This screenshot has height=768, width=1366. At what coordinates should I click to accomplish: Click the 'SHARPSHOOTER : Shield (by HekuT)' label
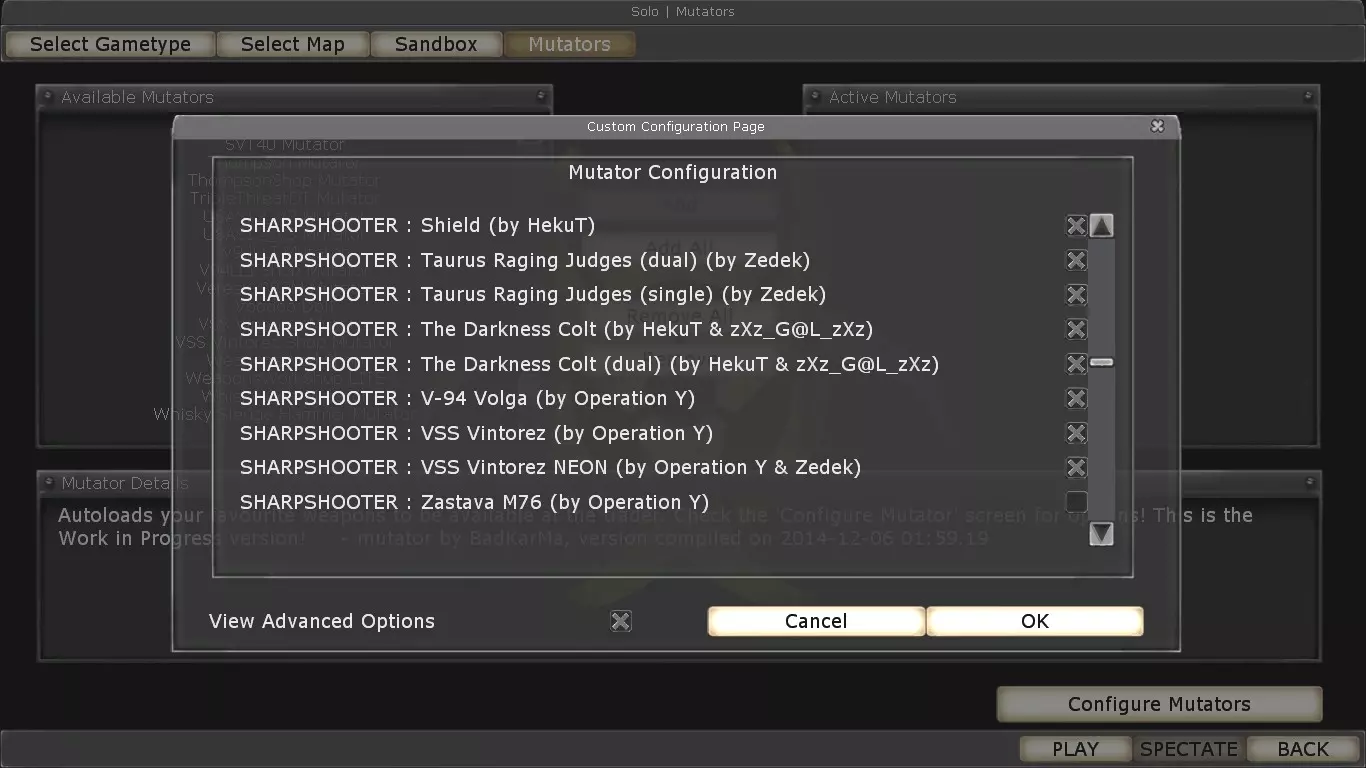coord(417,226)
